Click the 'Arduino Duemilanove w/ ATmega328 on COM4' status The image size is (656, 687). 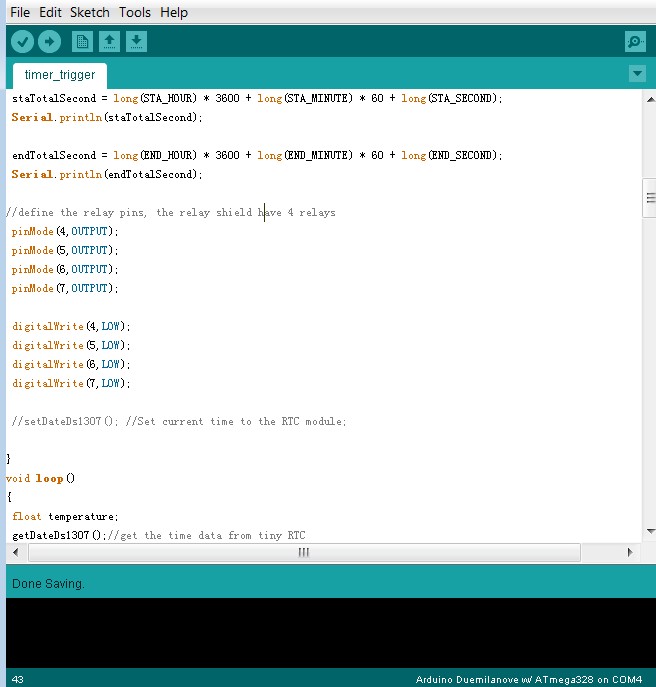(529, 680)
